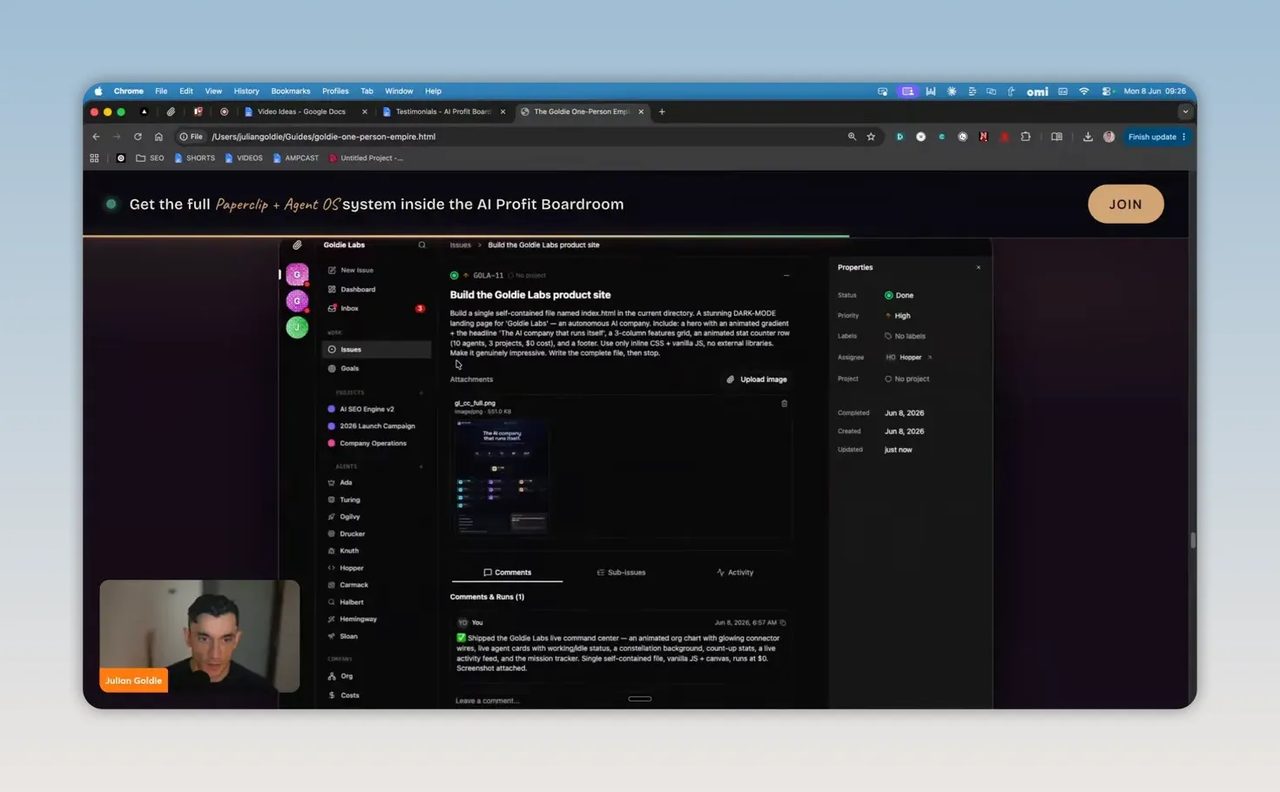Click the address bar URL
Image resolution: width=1280 pixels, height=792 pixels.
tap(323, 137)
